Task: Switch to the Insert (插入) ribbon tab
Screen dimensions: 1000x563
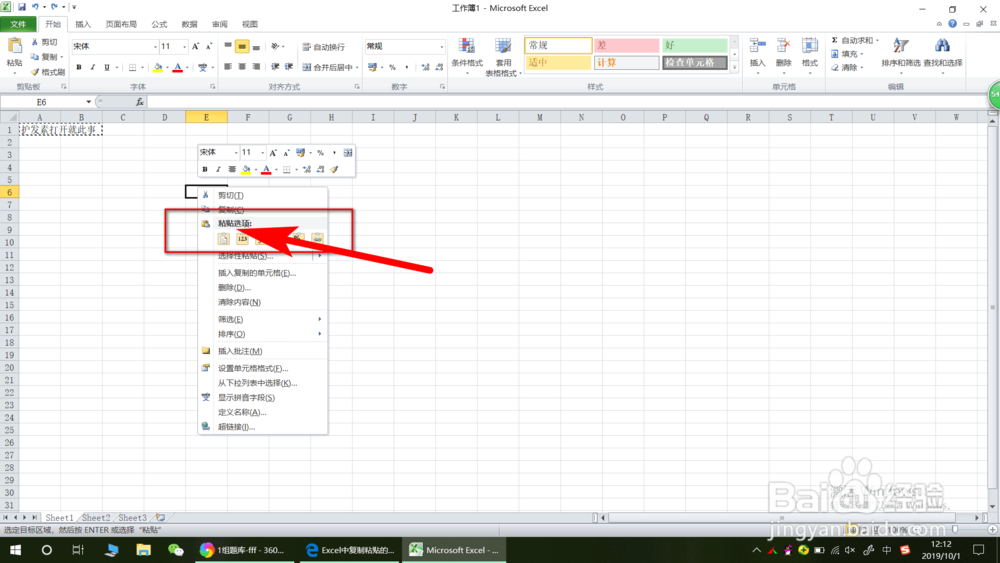Action: click(x=83, y=24)
